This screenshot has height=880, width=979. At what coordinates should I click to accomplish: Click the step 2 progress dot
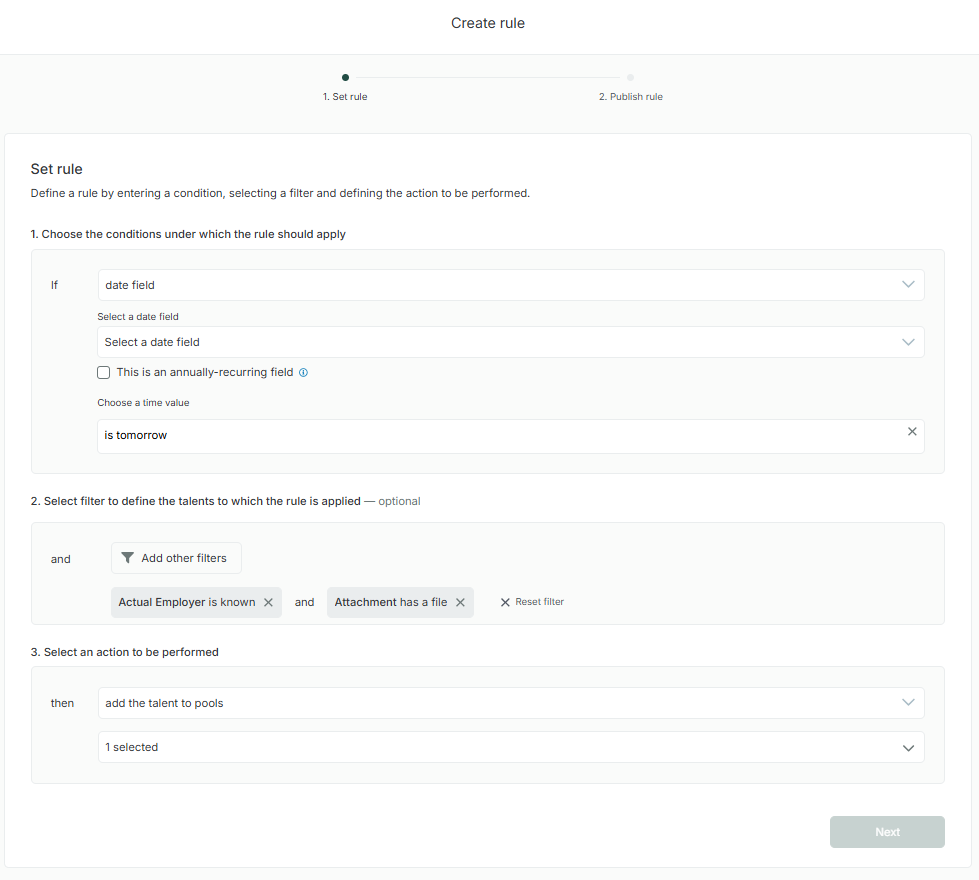630,77
